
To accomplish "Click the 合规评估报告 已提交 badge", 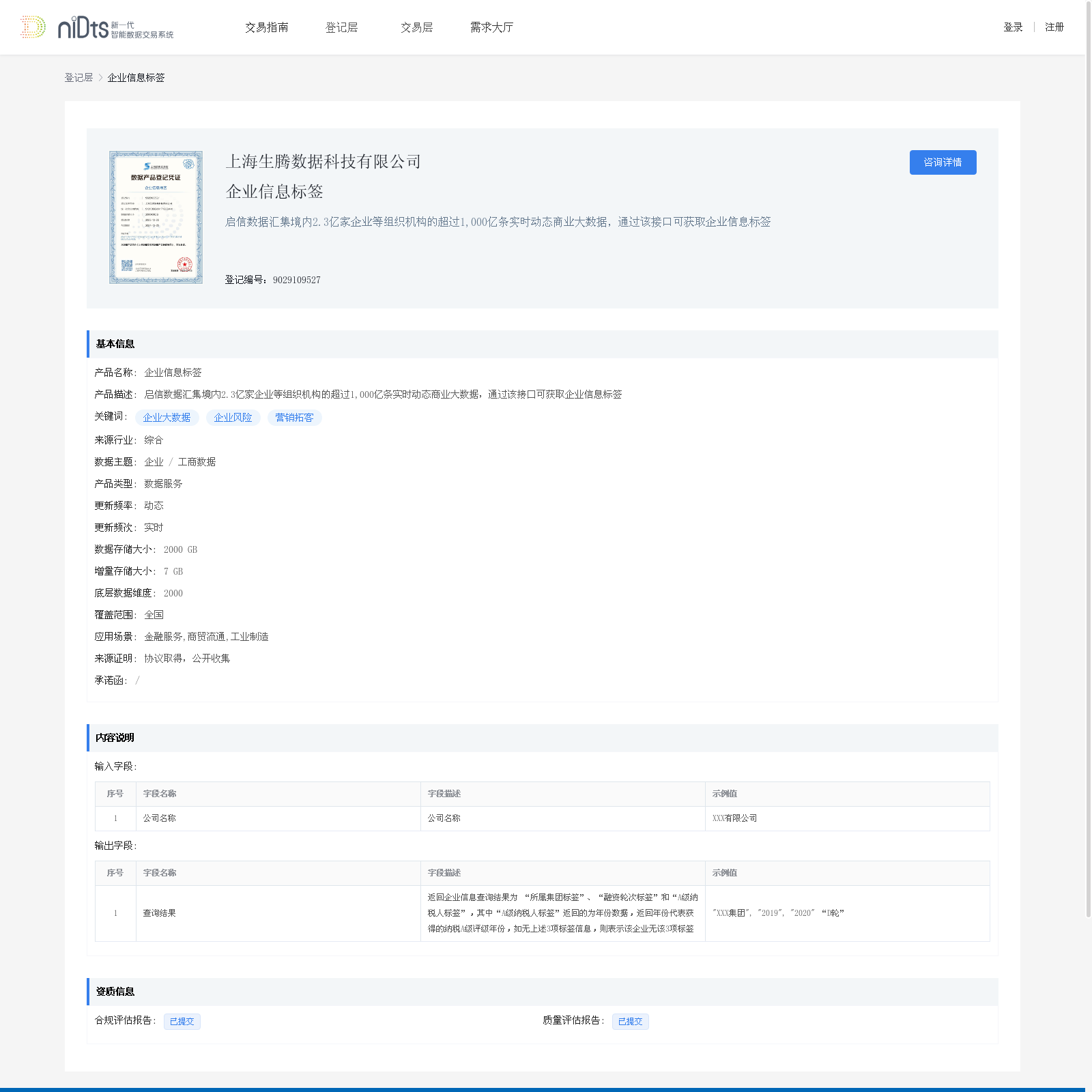I will pos(182,1022).
